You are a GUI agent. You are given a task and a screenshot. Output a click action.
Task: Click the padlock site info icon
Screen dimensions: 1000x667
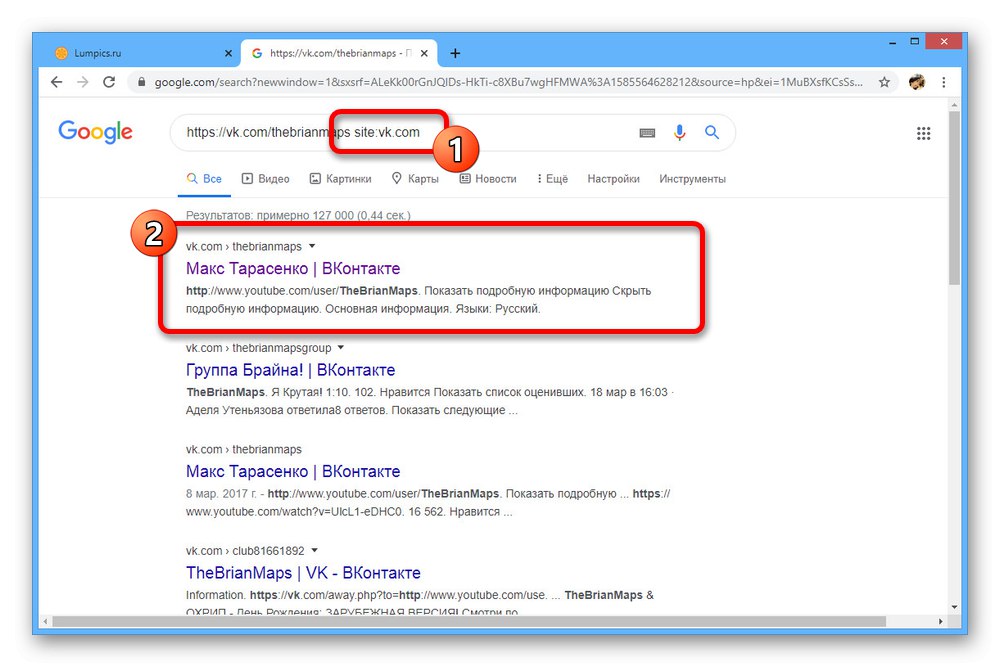tap(142, 82)
